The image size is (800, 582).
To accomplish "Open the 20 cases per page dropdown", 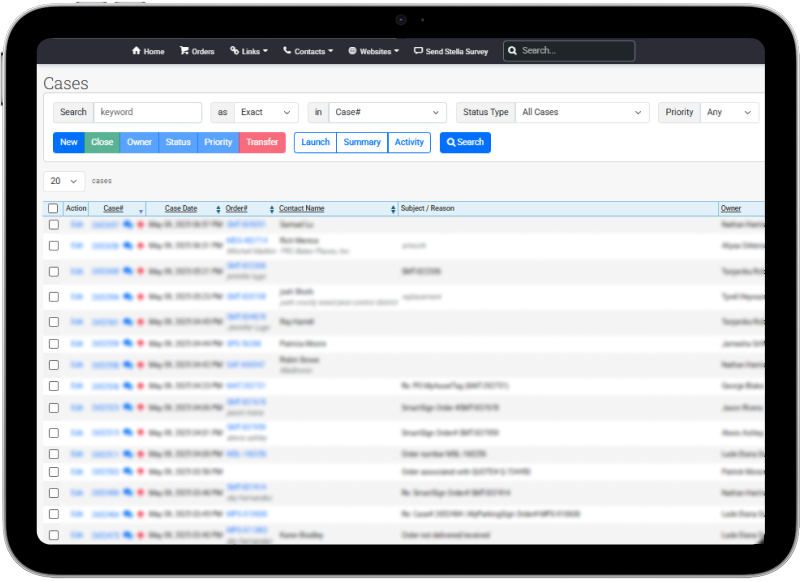I will pyautogui.click(x=64, y=181).
